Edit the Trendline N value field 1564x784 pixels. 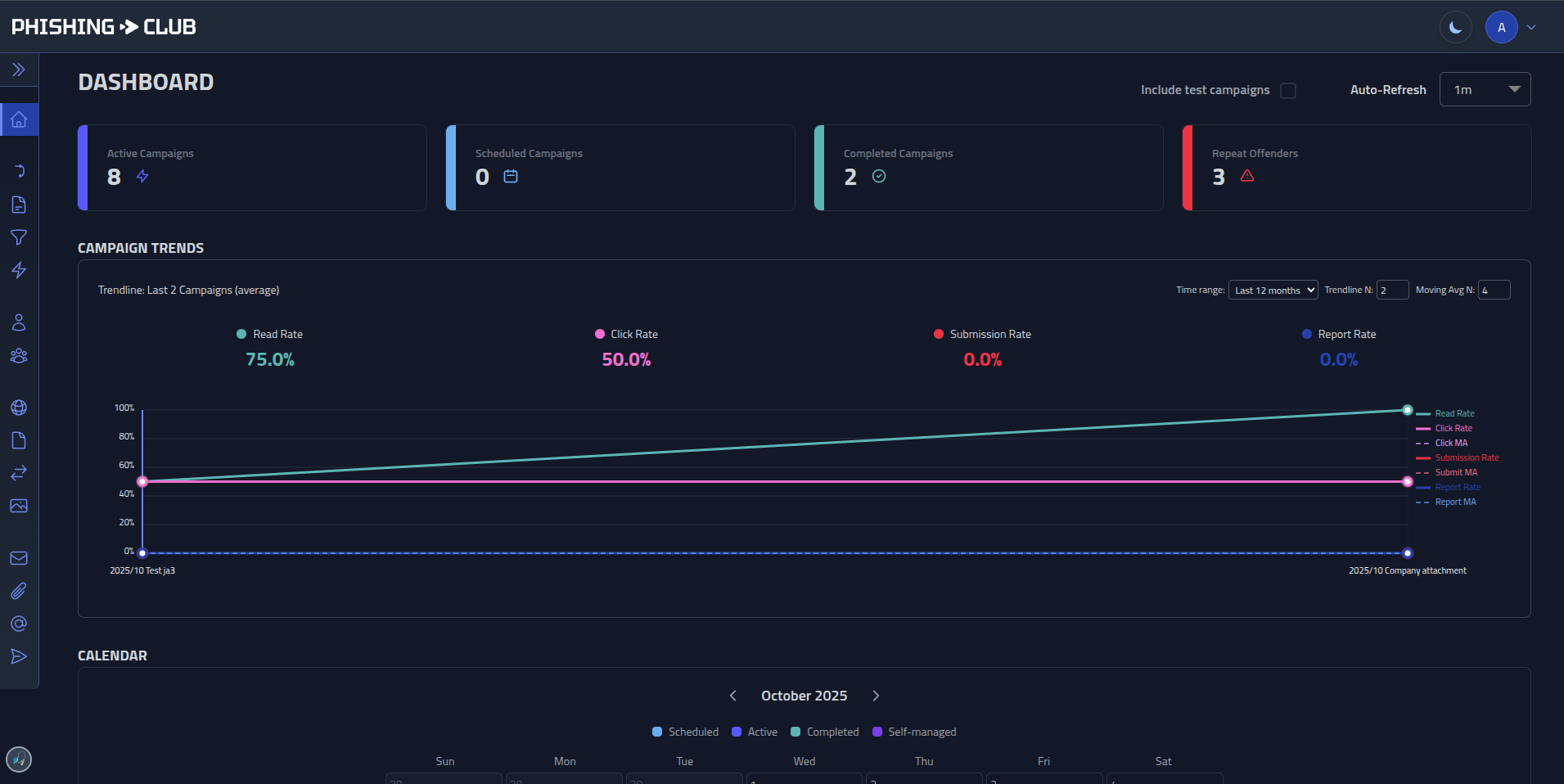[x=1393, y=290]
